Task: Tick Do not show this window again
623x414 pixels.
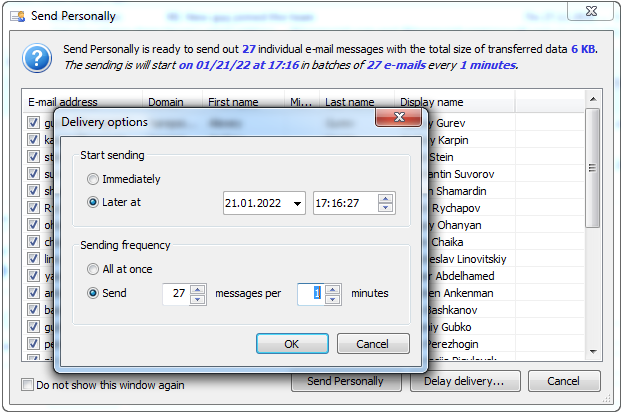Action: pyautogui.click(x=27, y=385)
